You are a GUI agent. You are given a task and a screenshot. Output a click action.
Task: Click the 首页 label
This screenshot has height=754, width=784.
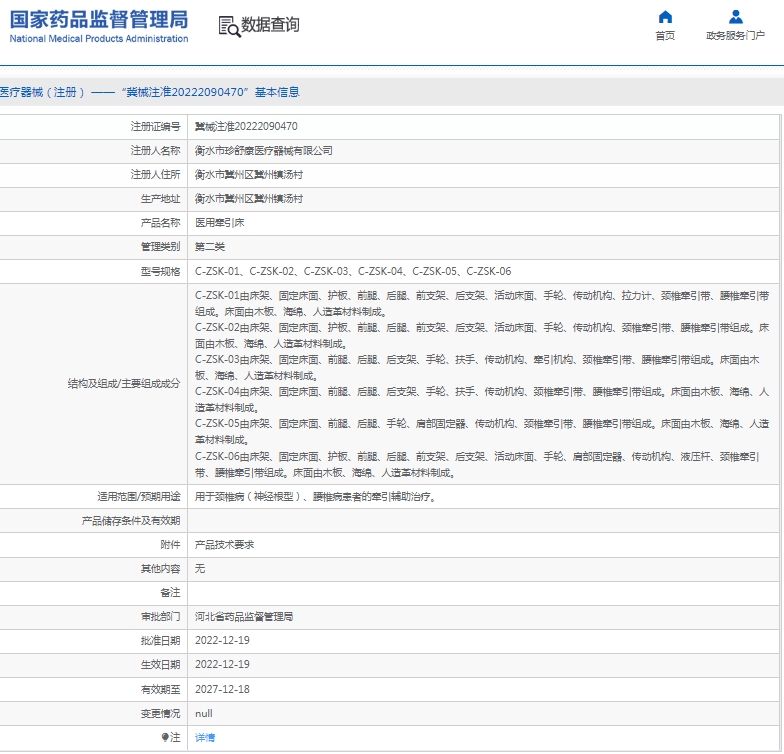(x=665, y=36)
